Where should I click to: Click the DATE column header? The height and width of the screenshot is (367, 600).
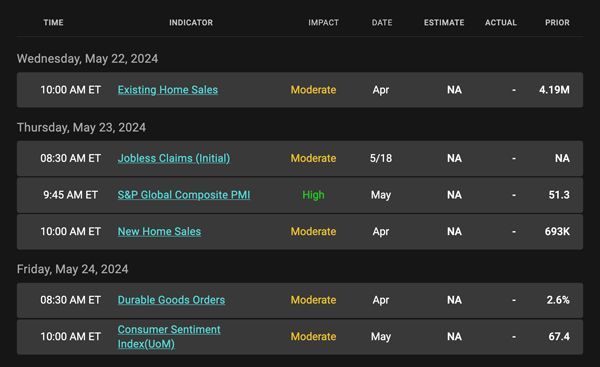(x=382, y=23)
